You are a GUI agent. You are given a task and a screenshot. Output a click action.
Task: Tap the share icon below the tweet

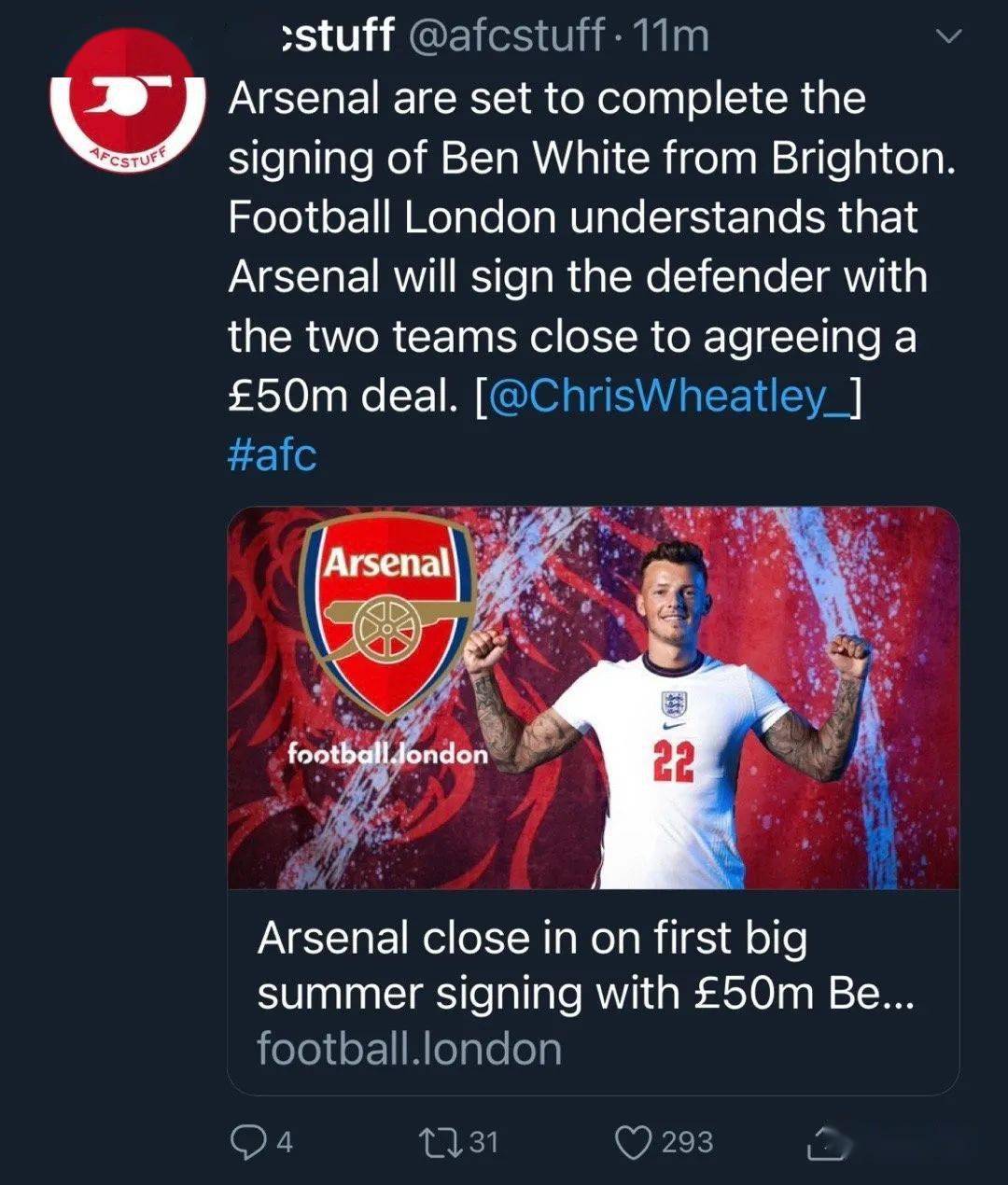pyautogui.click(x=825, y=1143)
